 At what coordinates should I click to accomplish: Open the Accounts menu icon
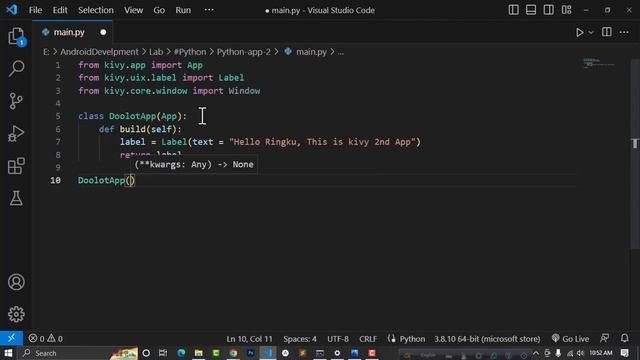pyautogui.click(x=16, y=282)
